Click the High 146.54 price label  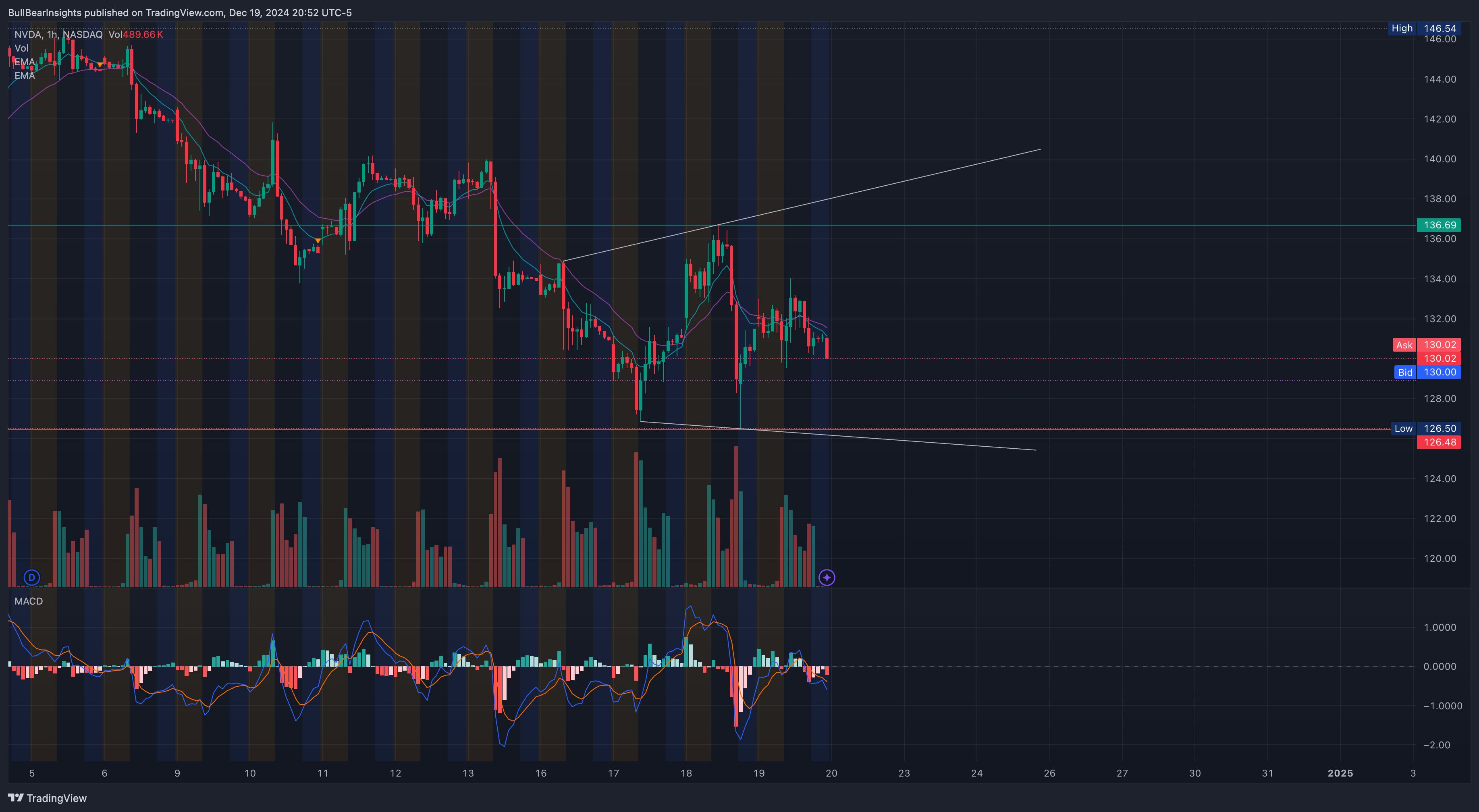pyautogui.click(x=1424, y=28)
